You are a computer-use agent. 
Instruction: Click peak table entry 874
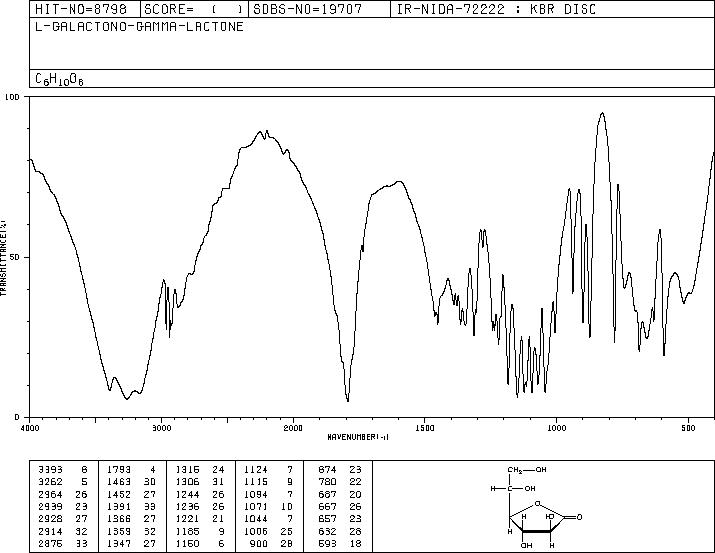[x=327, y=470]
